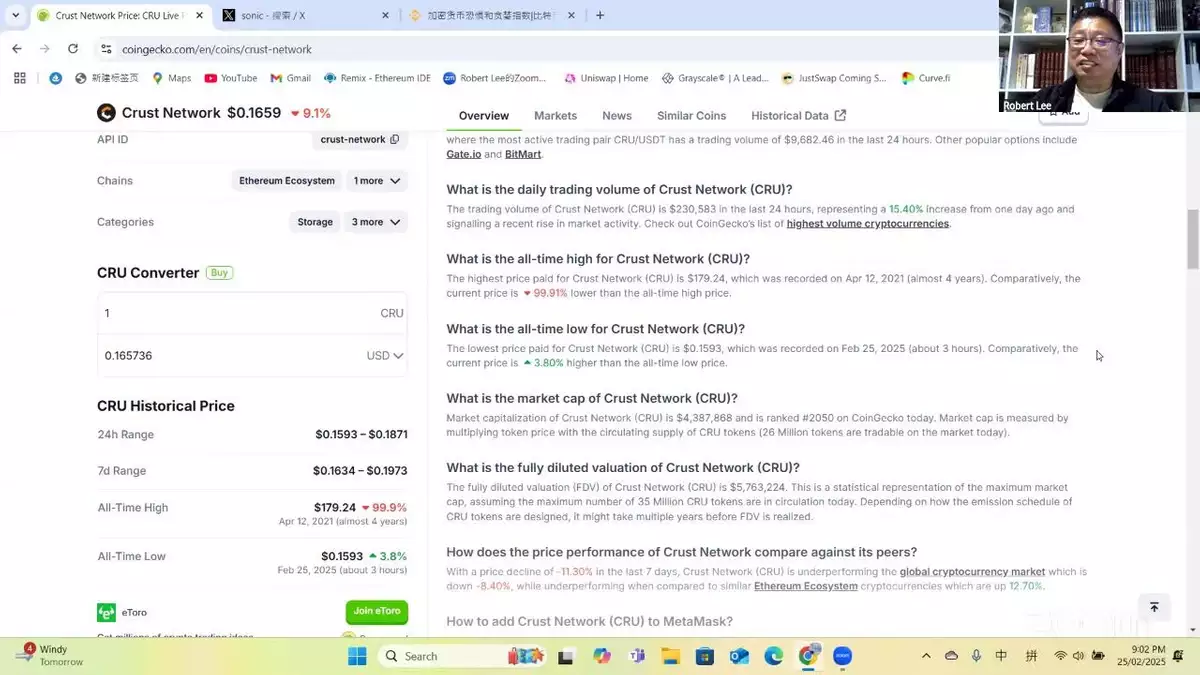Select the Ethereum Ecosystem chain tag
Screen dimensions: 1200x675
click(287, 181)
